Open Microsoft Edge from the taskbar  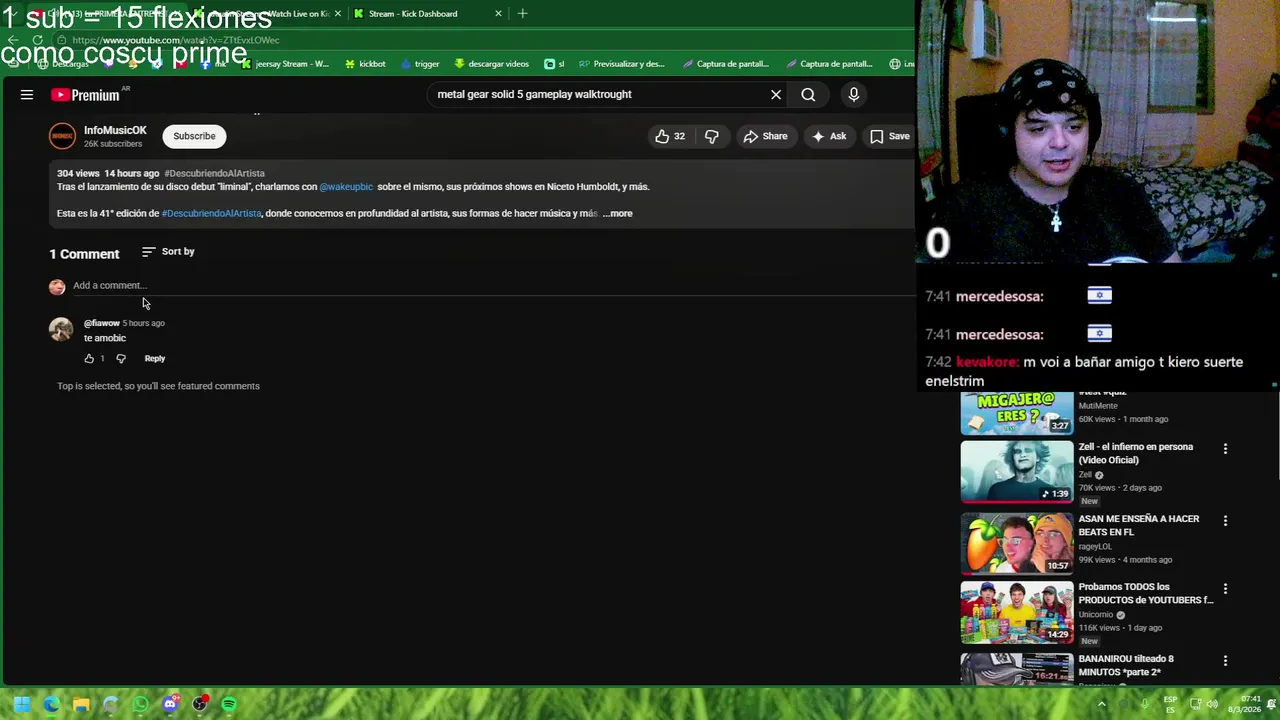[x=52, y=705]
